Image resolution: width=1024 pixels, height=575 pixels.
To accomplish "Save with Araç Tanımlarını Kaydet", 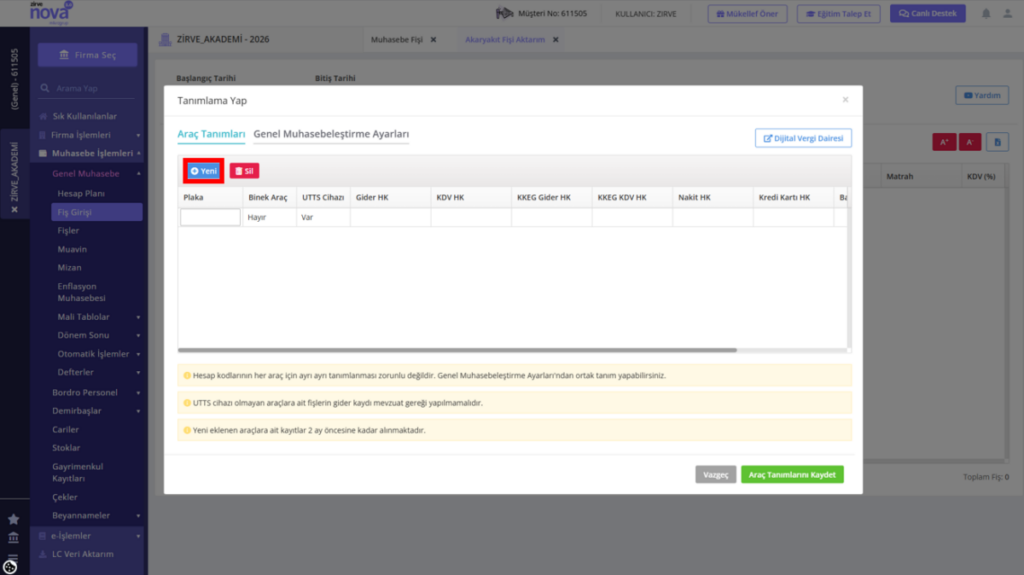I will pos(792,474).
